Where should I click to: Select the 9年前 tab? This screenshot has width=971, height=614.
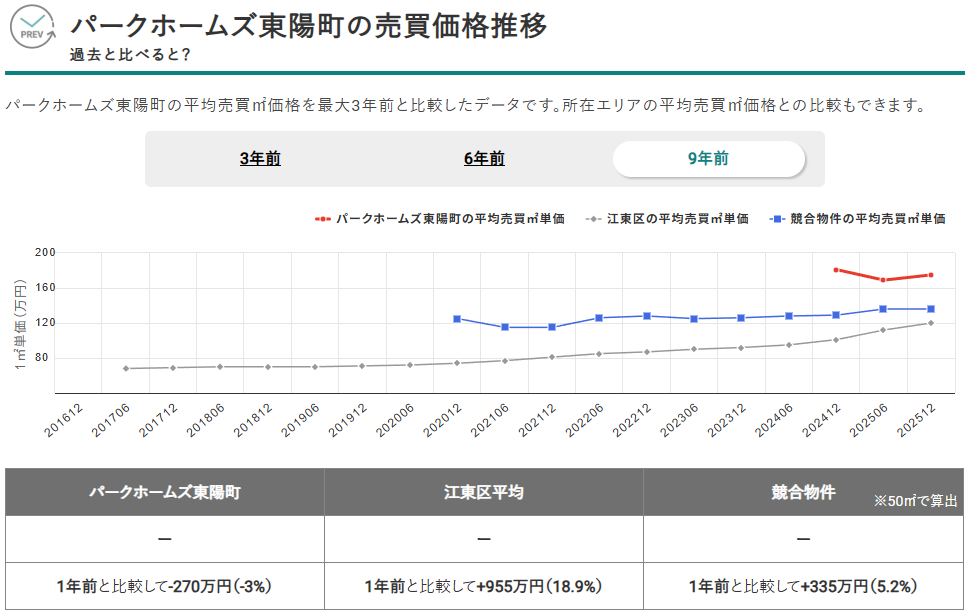click(710, 159)
